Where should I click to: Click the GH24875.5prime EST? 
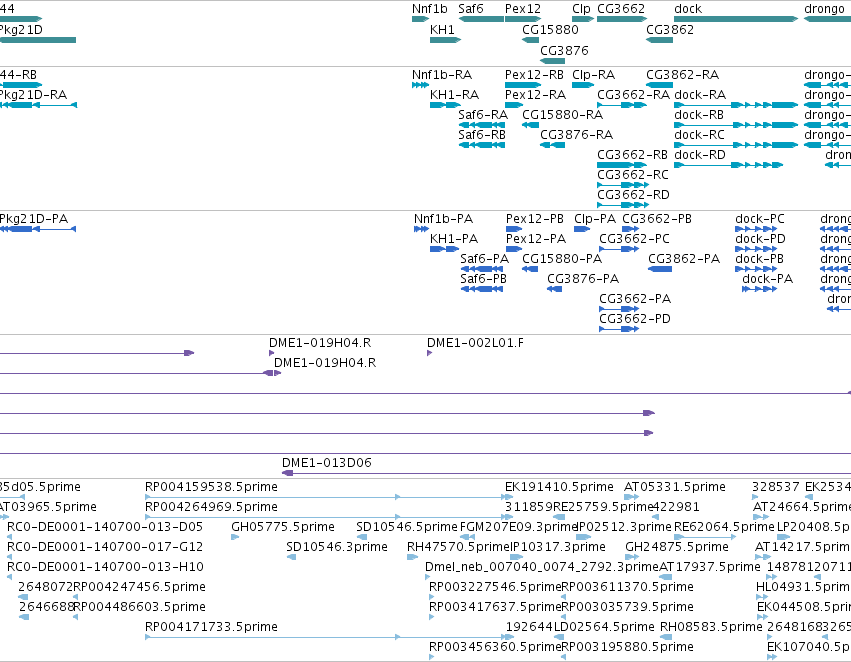[x=632, y=557]
